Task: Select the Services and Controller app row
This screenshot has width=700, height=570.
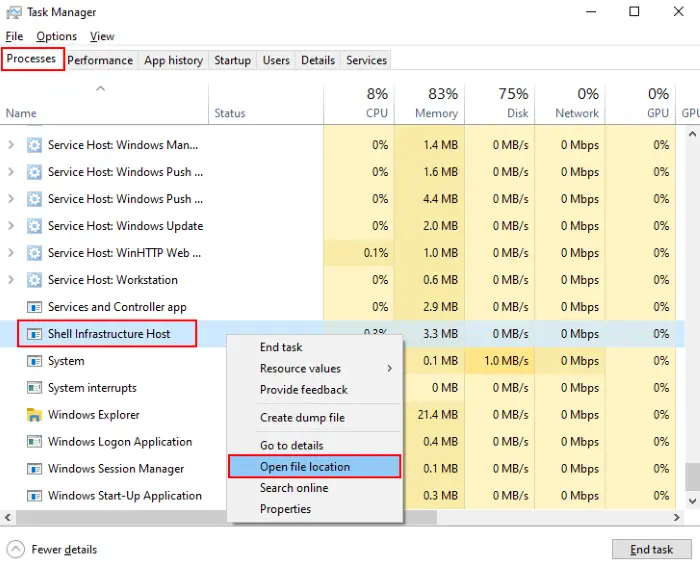Action: point(342,307)
